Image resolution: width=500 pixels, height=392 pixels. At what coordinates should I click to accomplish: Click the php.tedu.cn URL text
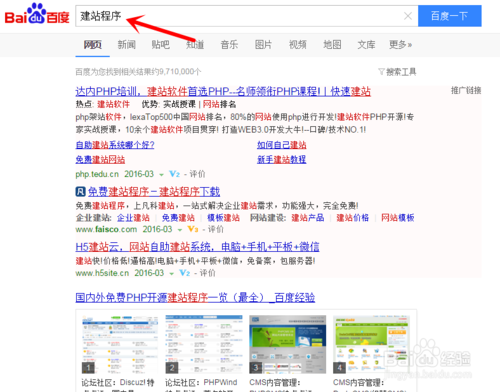pos(97,174)
